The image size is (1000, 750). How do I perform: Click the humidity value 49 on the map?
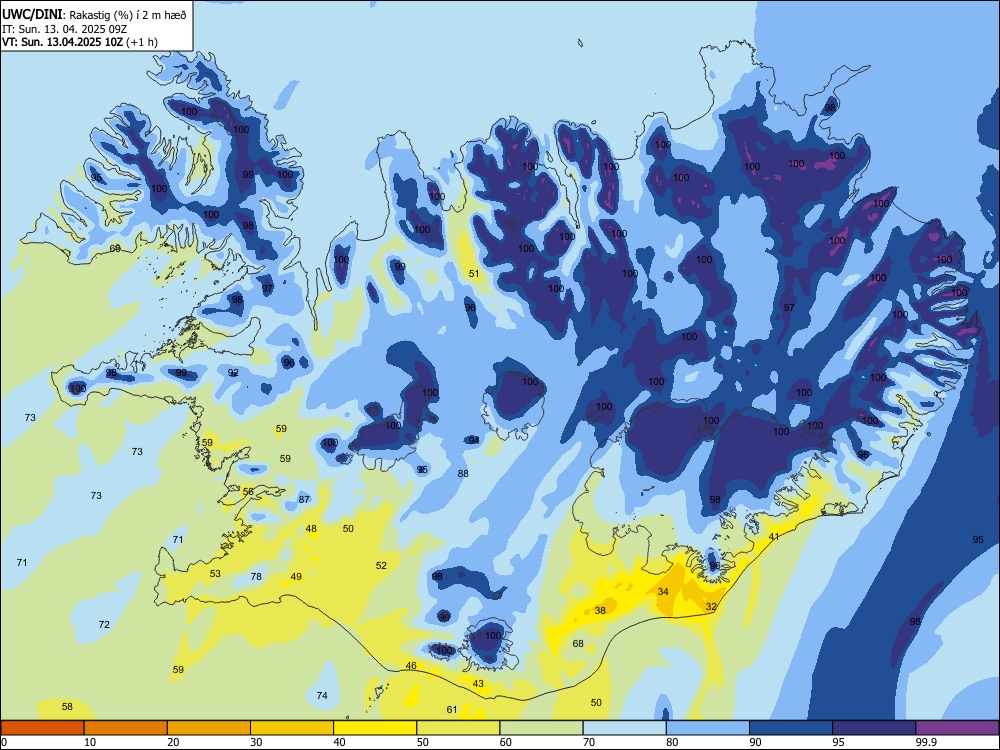[x=296, y=576]
